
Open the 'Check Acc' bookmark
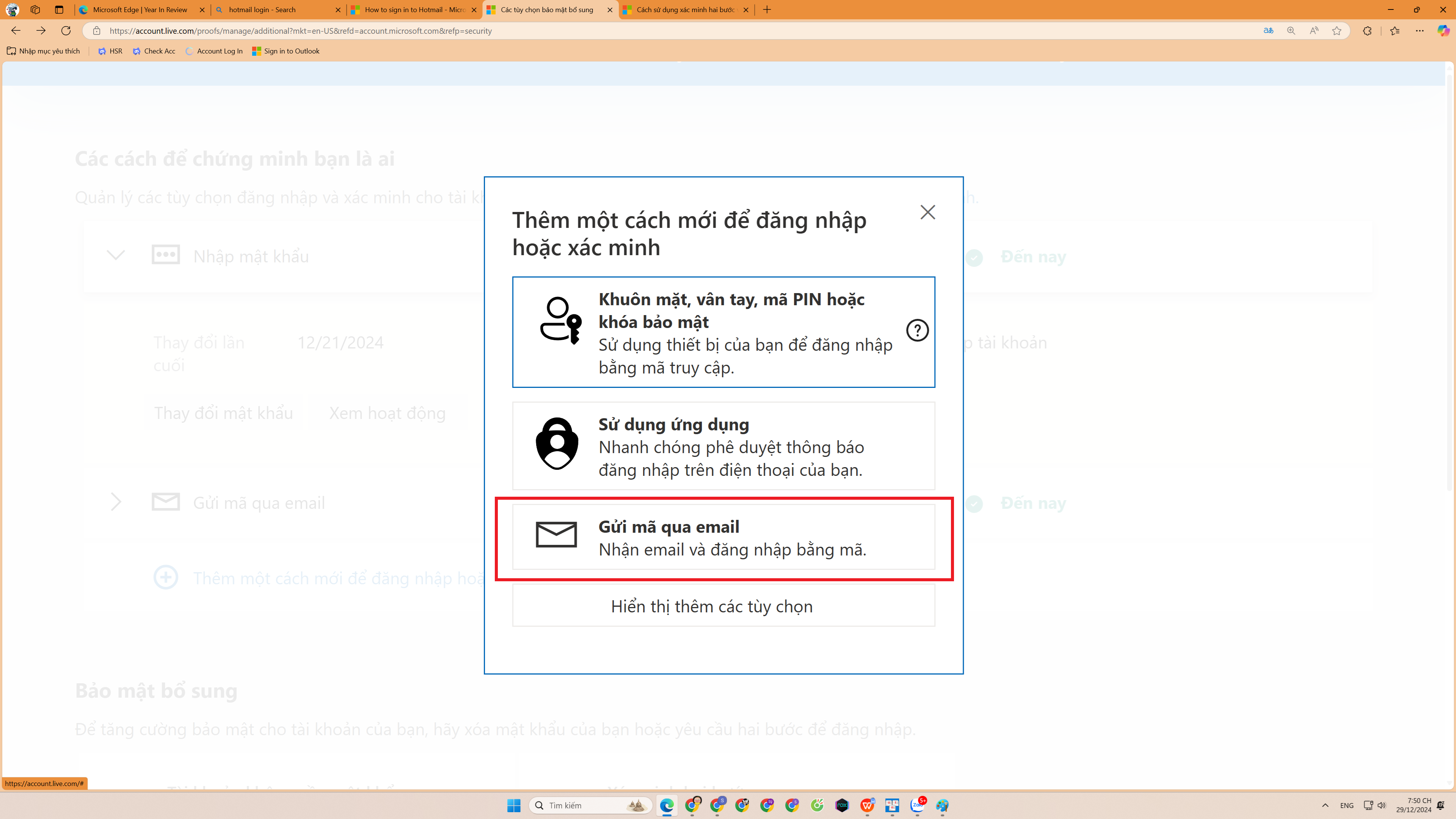154,51
